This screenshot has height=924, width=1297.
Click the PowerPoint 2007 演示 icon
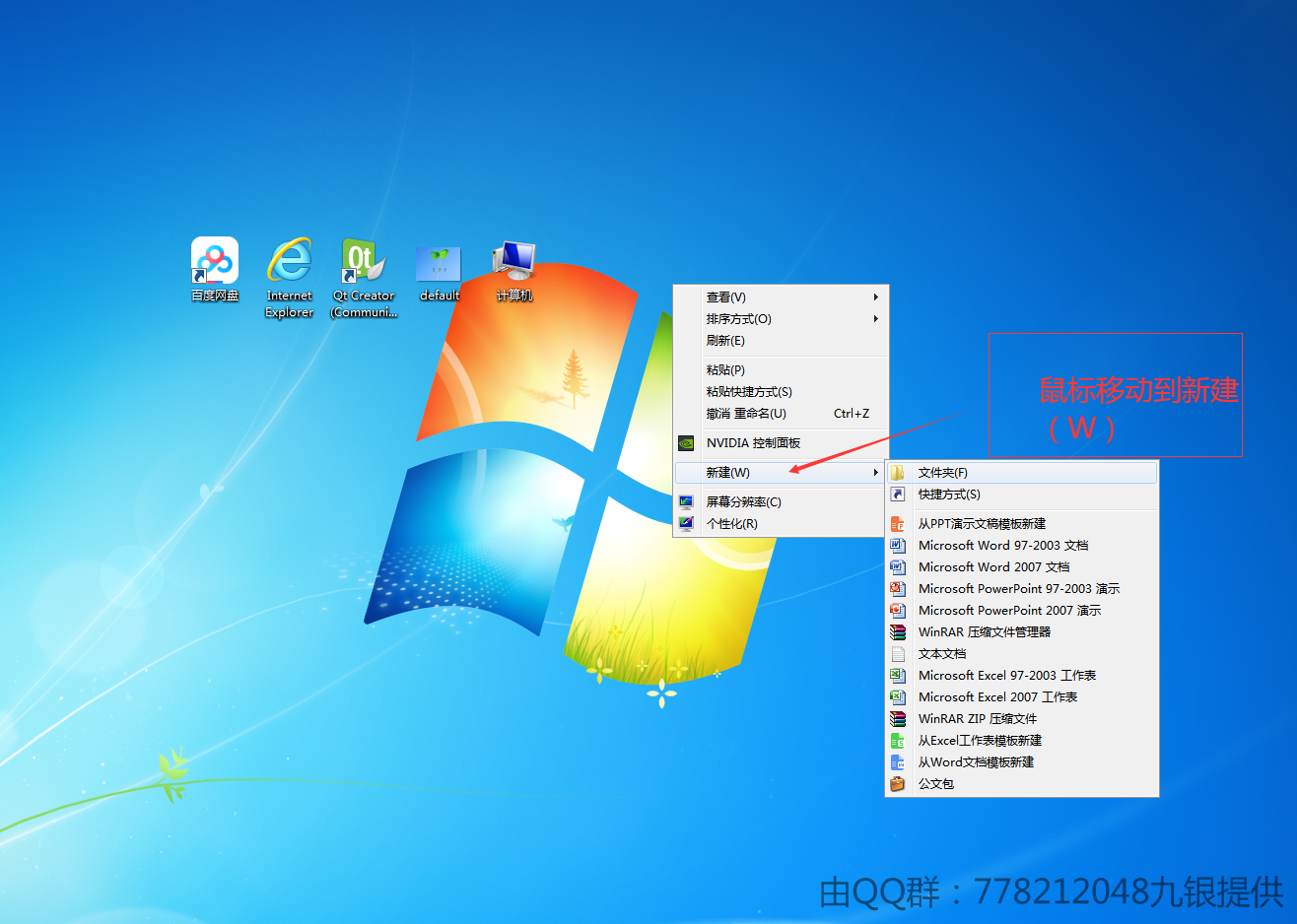(898, 611)
